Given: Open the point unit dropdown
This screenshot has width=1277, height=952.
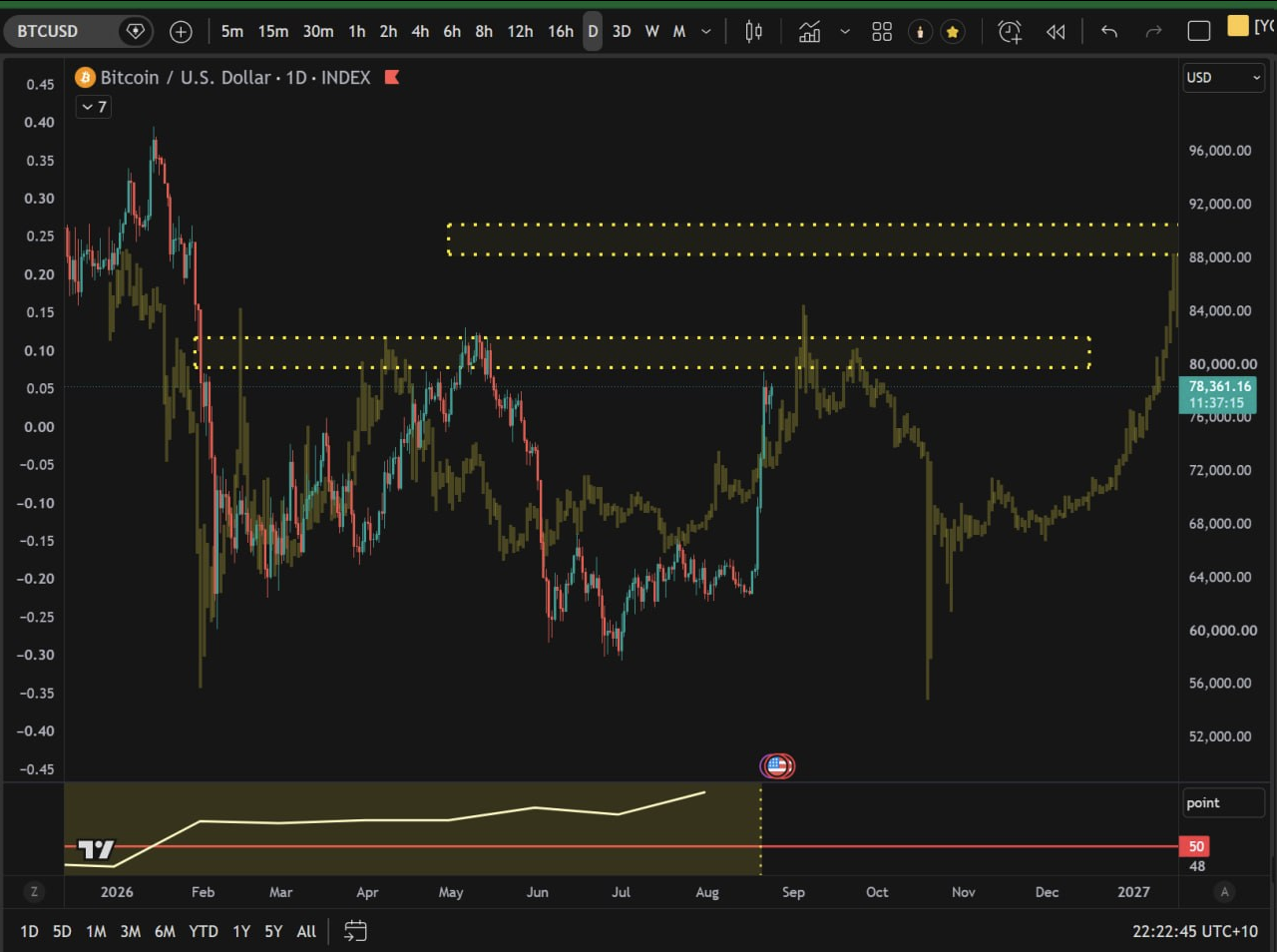Looking at the screenshot, I should coord(1223,802).
